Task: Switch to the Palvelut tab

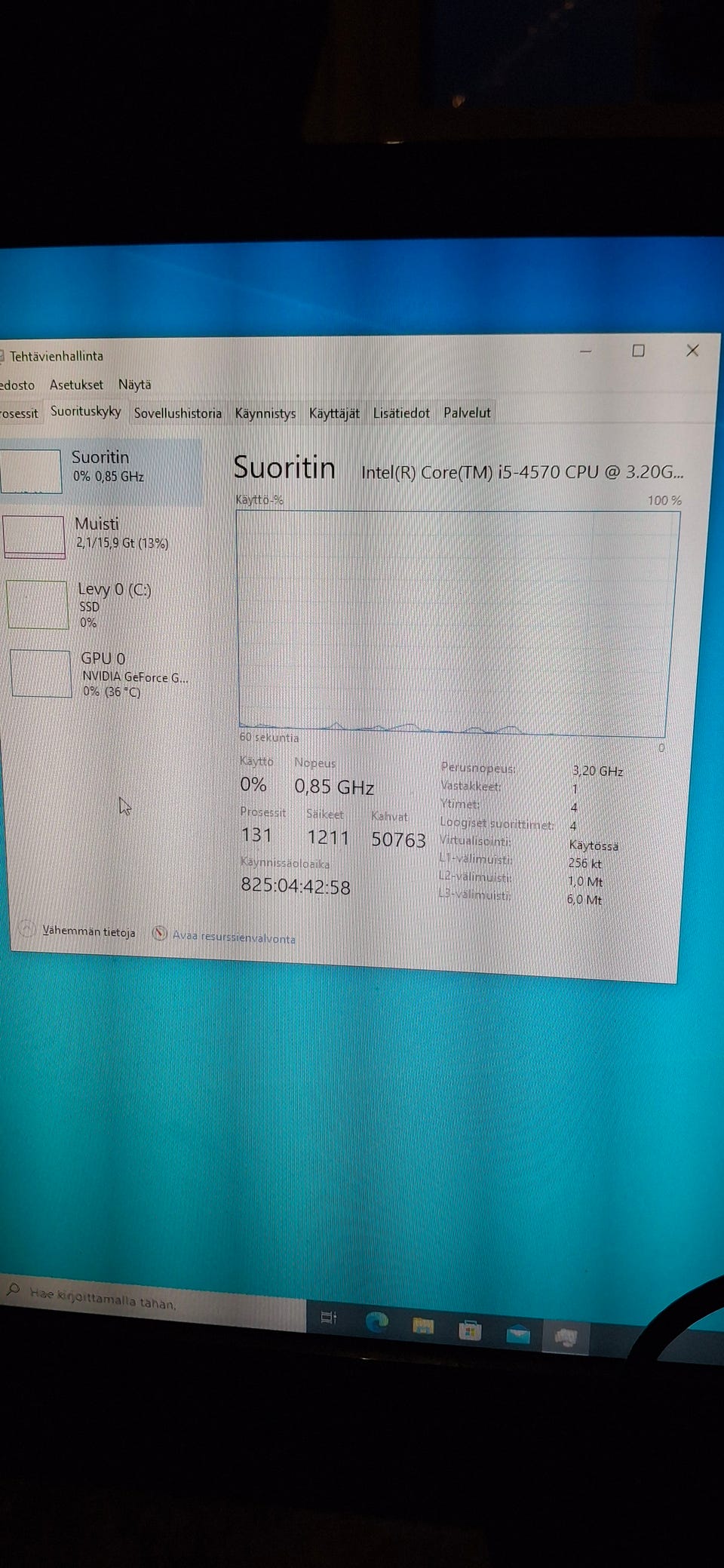Action: coord(467,413)
